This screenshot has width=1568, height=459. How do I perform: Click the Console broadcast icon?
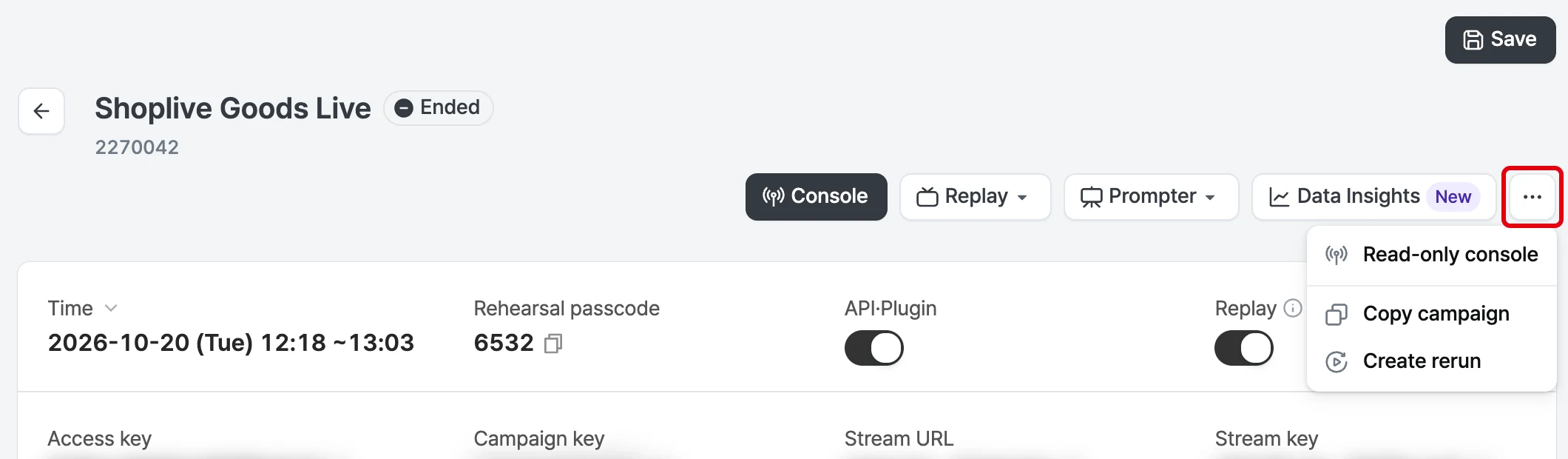pyautogui.click(x=774, y=196)
